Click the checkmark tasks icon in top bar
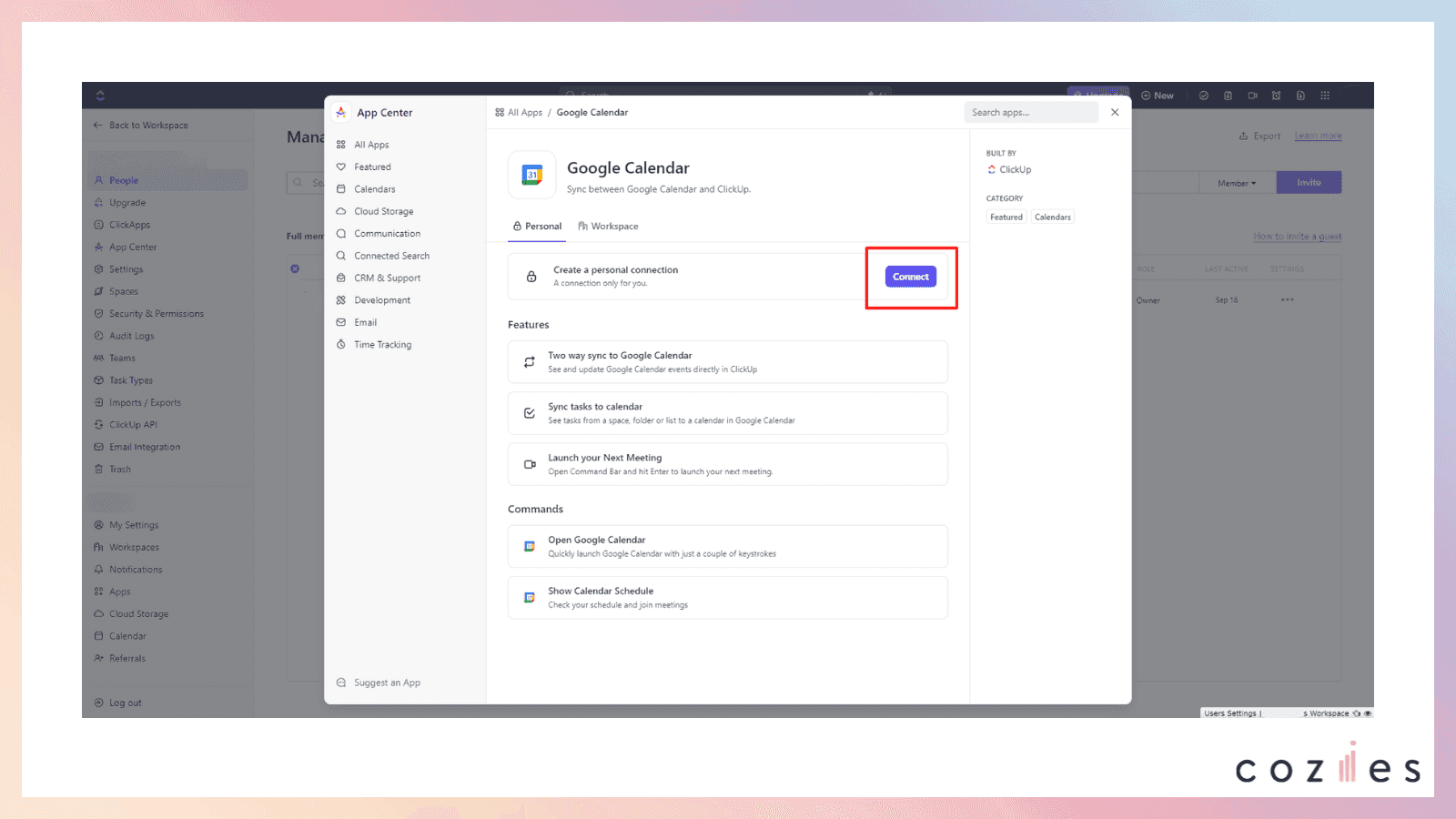Image resolution: width=1456 pixels, height=819 pixels. click(x=1204, y=96)
